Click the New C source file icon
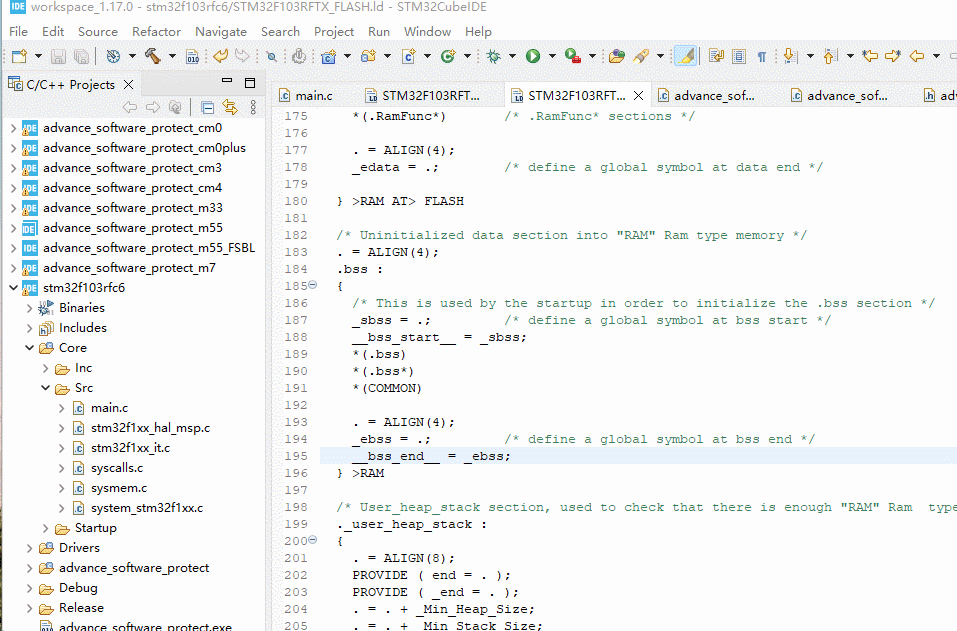This screenshot has width=957, height=631. (x=409, y=57)
